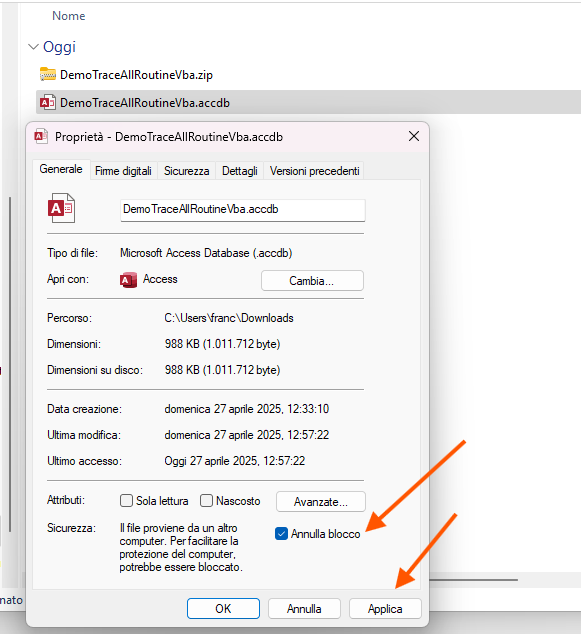The width and height of the screenshot is (581, 634).
Task: Click the filename text field
Action: [x=243, y=210]
